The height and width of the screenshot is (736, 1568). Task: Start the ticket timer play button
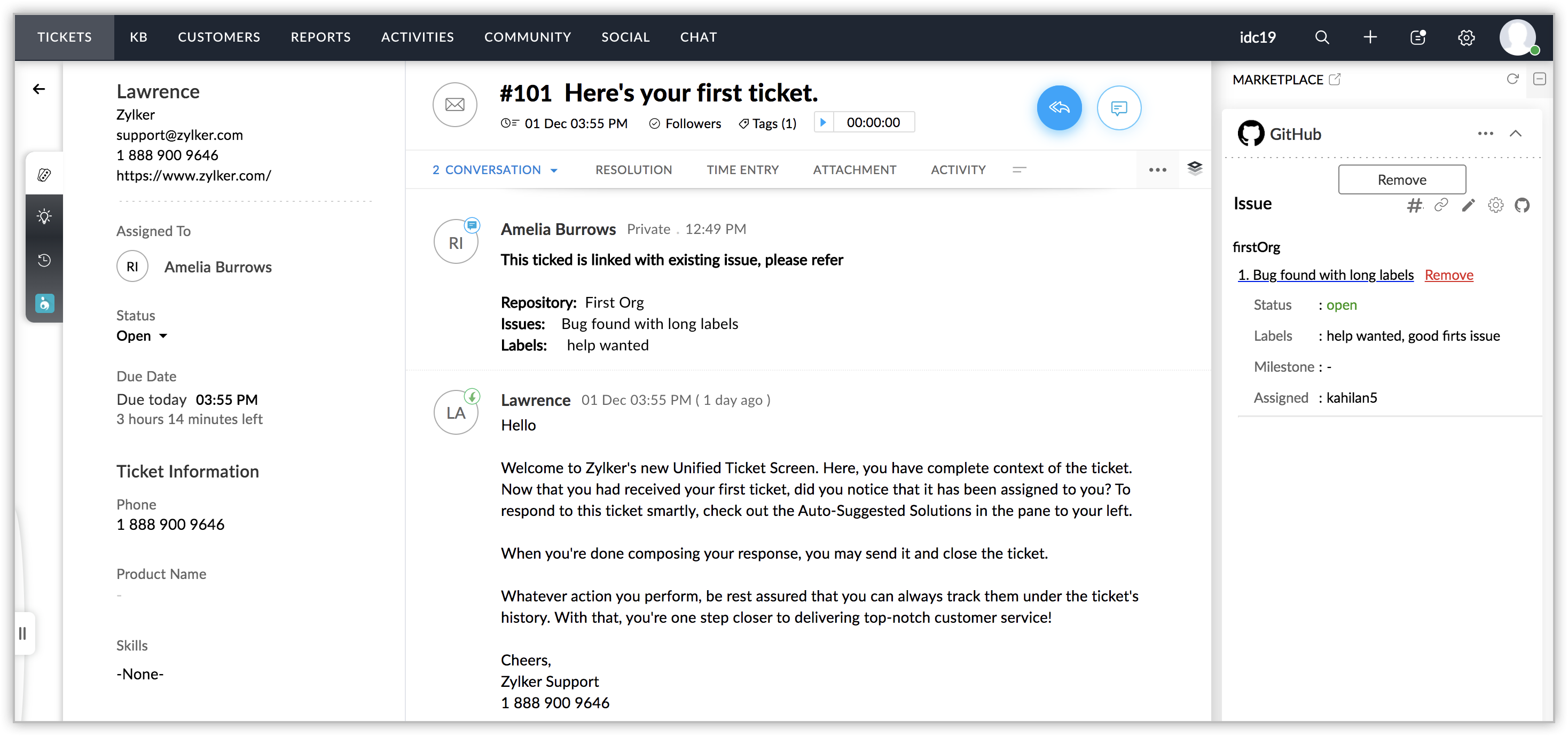click(823, 122)
